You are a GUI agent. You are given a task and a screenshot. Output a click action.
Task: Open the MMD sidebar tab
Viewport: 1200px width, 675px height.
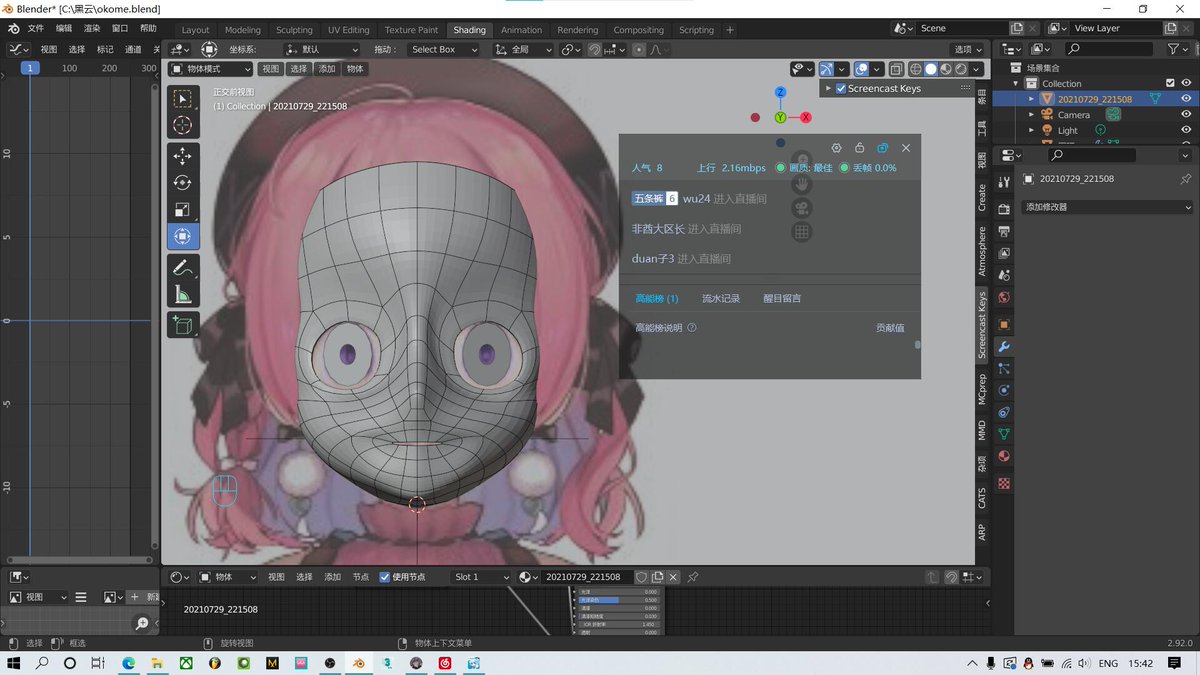(982, 431)
